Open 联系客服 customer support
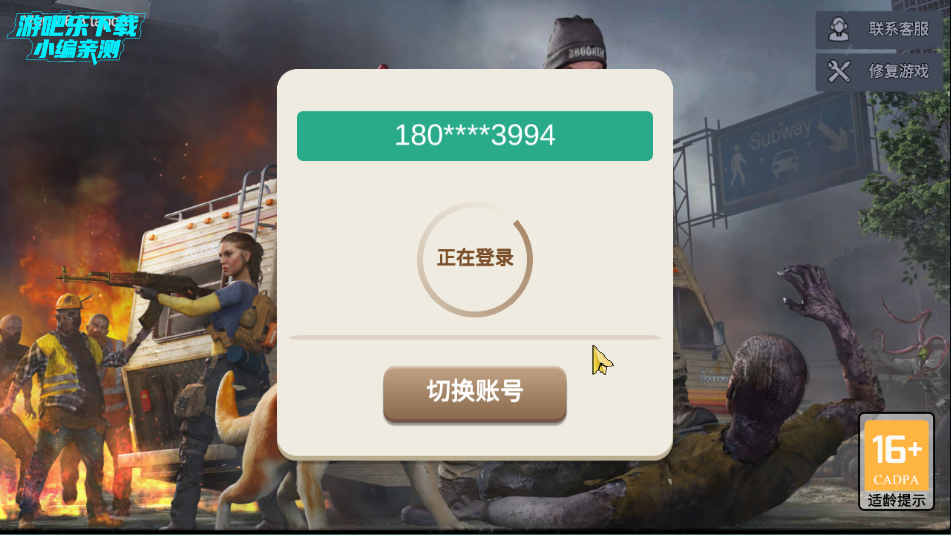The width and height of the screenshot is (951, 535). pos(879,29)
